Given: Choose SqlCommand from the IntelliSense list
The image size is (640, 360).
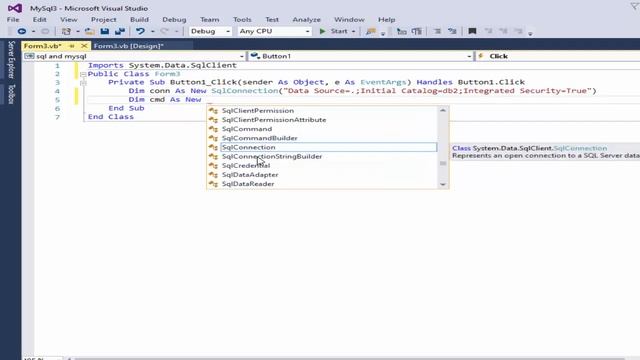Looking at the screenshot, I should coord(247,129).
